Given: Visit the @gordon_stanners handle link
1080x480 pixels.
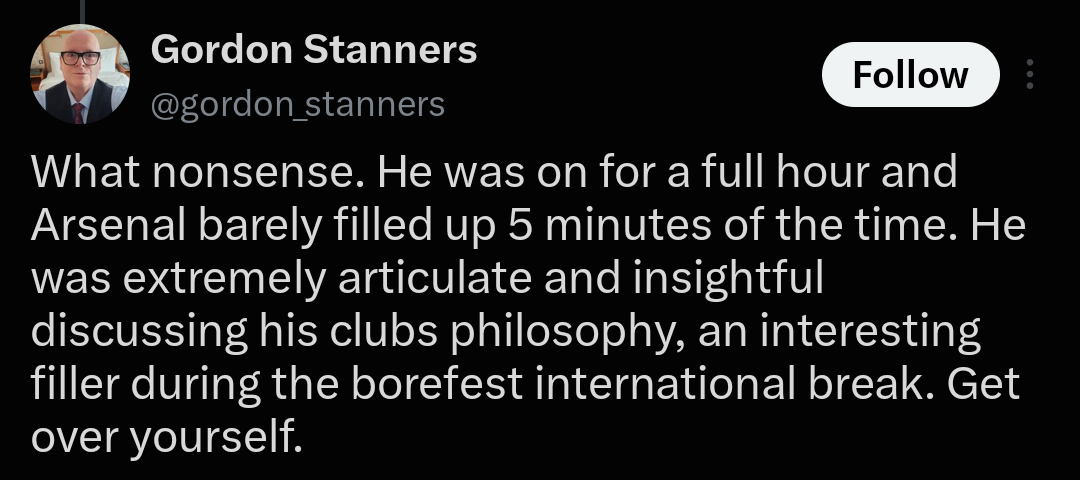Looking at the screenshot, I should (298, 105).
